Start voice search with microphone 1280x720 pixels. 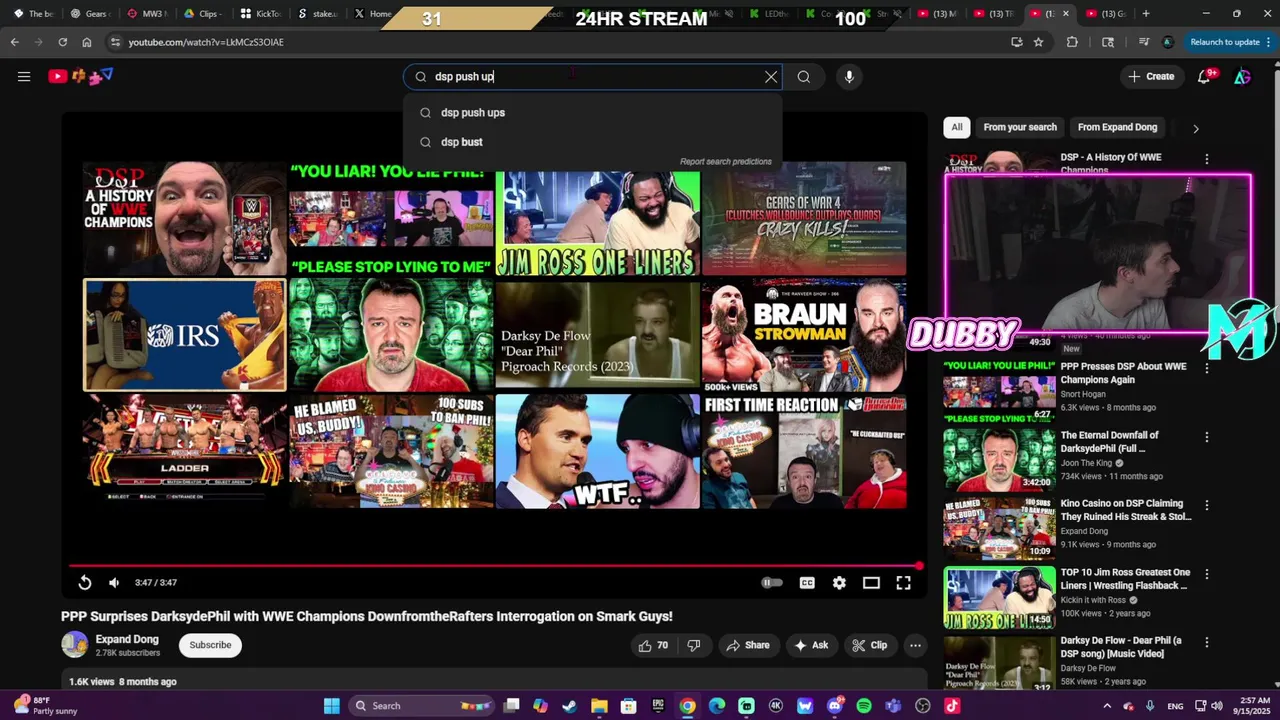[x=849, y=77]
